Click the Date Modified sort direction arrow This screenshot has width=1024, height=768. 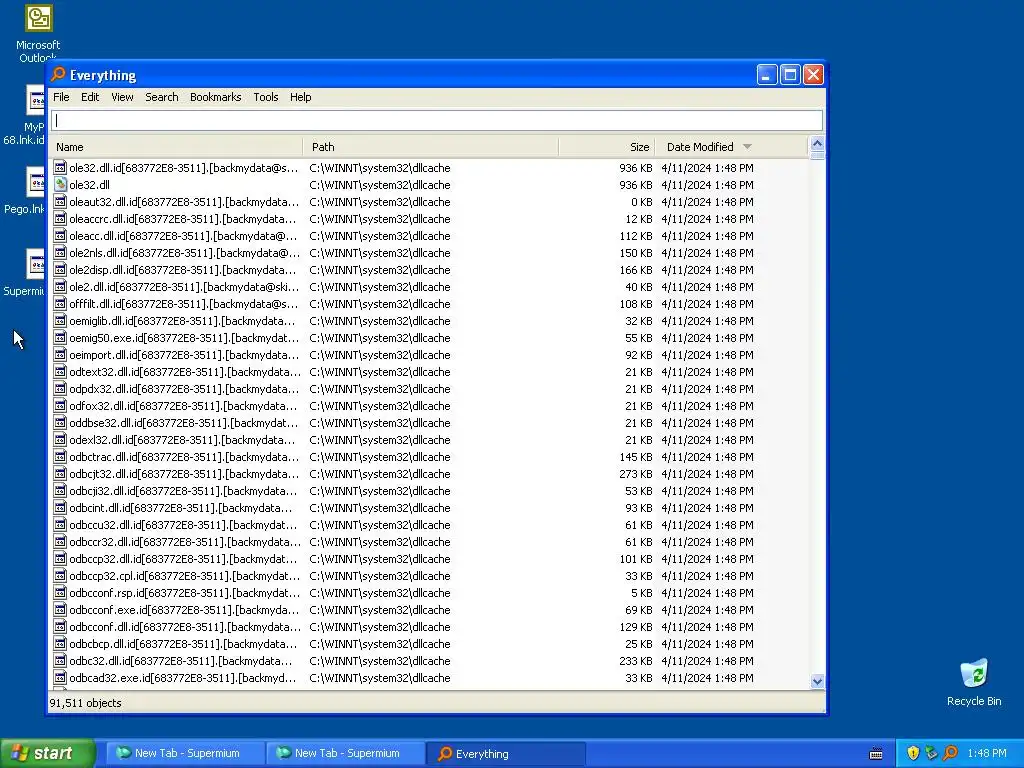[x=747, y=147]
